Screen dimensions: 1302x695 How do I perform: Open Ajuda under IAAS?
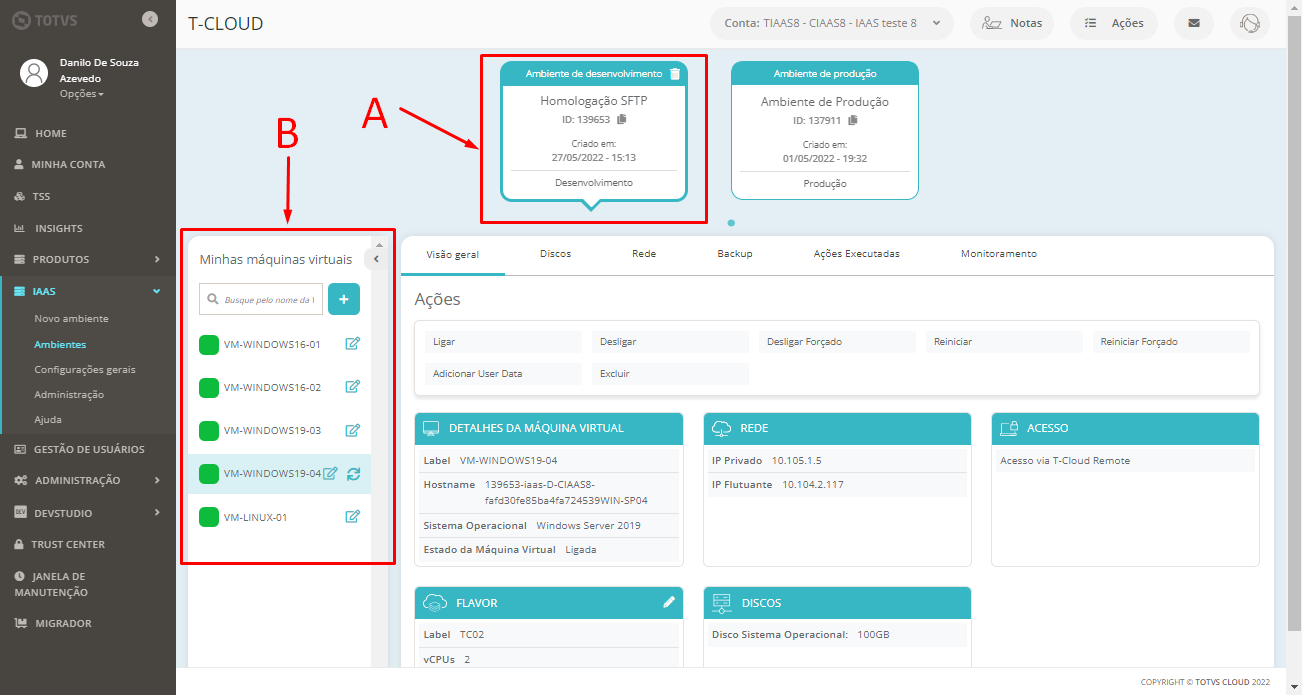[x=48, y=419]
